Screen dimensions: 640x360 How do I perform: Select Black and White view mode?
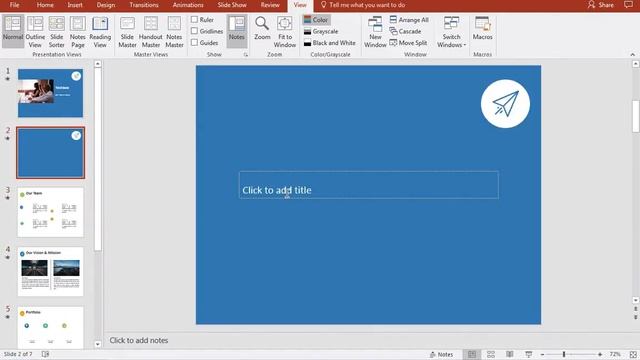click(329, 42)
